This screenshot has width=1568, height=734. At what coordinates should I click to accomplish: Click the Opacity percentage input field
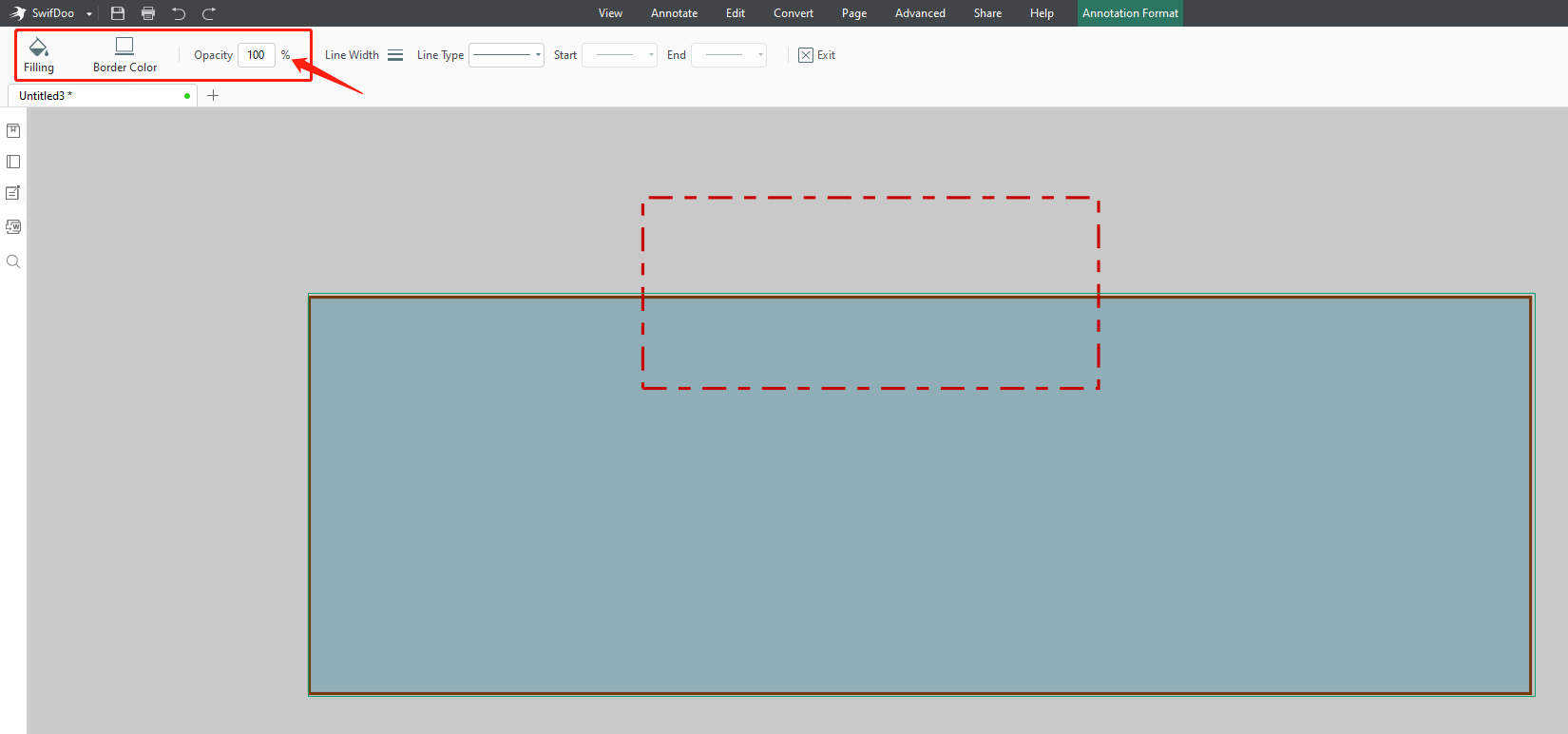point(257,55)
